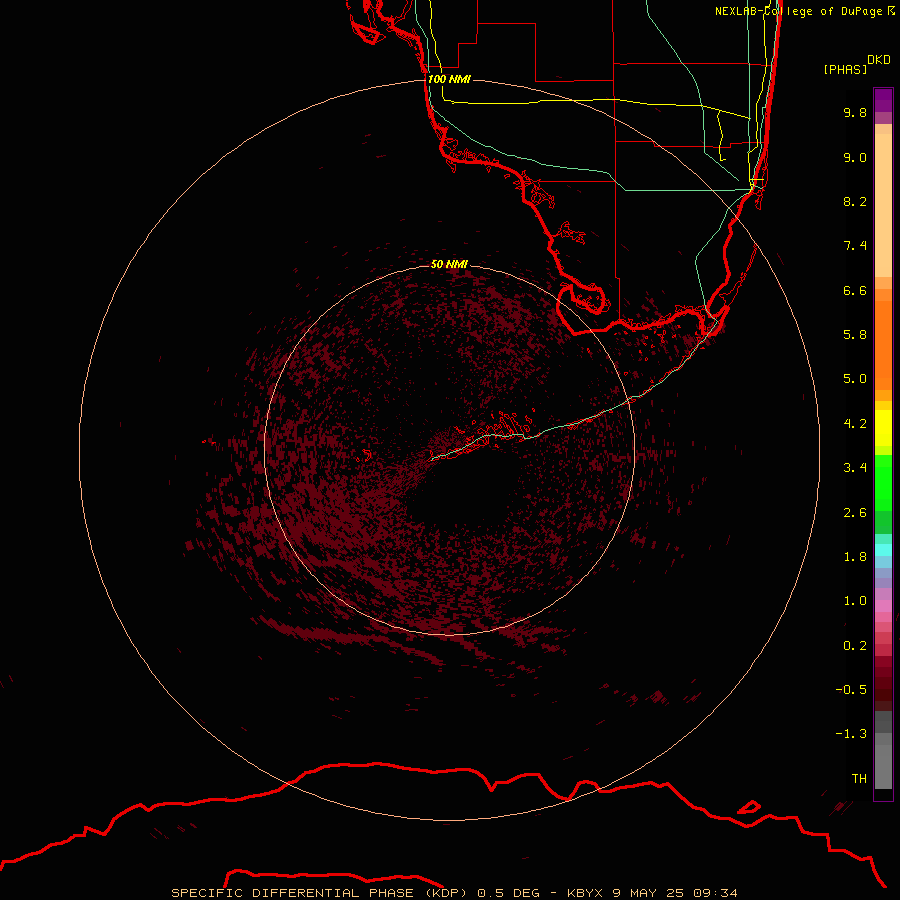Pick the yellow segment of color bar
This screenshot has width=900, height=900.
tap(883, 428)
